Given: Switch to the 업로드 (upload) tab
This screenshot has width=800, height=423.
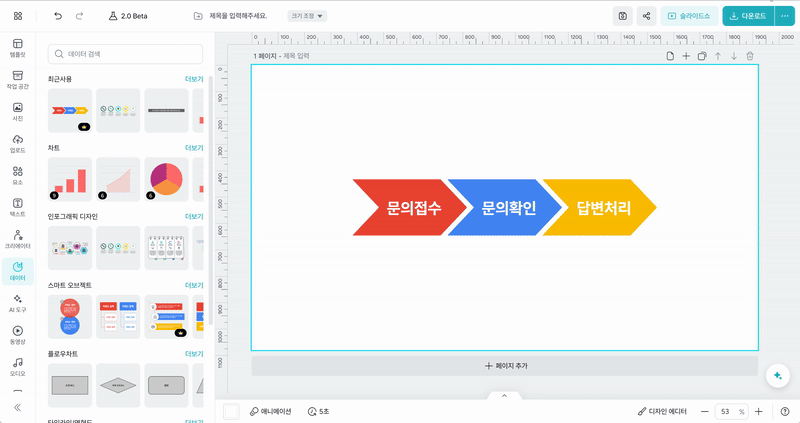Looking at the screenshot, I should click(17, 143).
